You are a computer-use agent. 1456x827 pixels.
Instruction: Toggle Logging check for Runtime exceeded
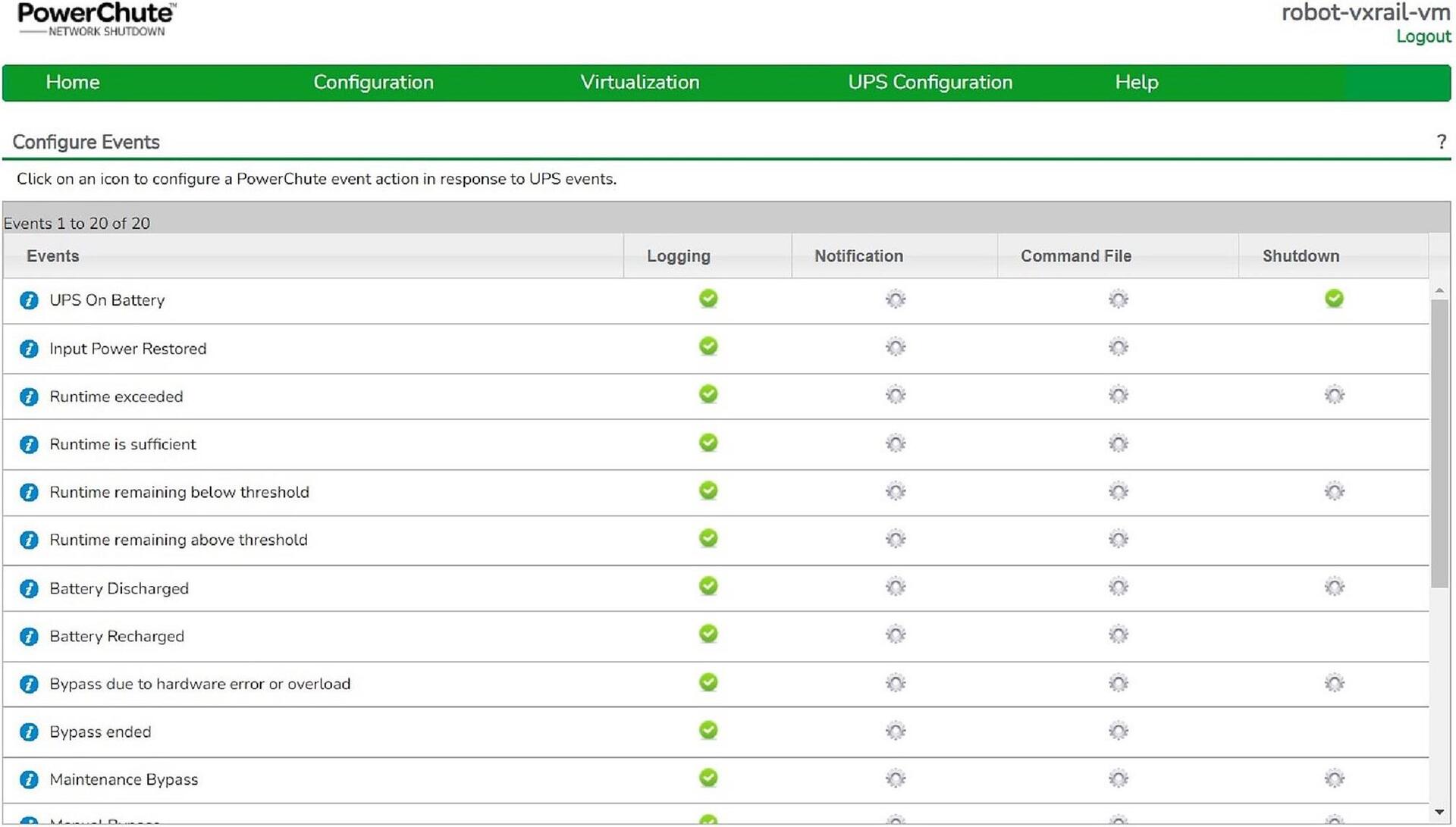pos(708,394)
